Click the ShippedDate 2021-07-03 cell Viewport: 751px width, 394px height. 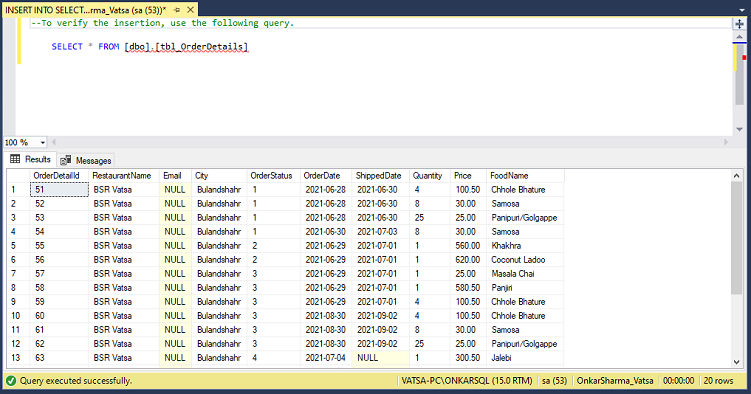coord(380,232)
